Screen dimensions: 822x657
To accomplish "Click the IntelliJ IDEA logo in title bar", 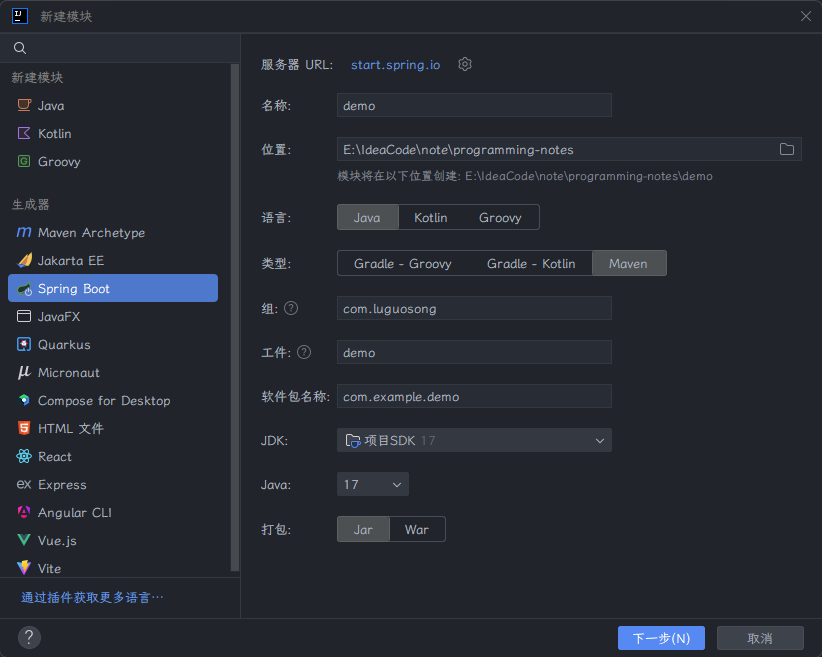I will tap(19, 16).
